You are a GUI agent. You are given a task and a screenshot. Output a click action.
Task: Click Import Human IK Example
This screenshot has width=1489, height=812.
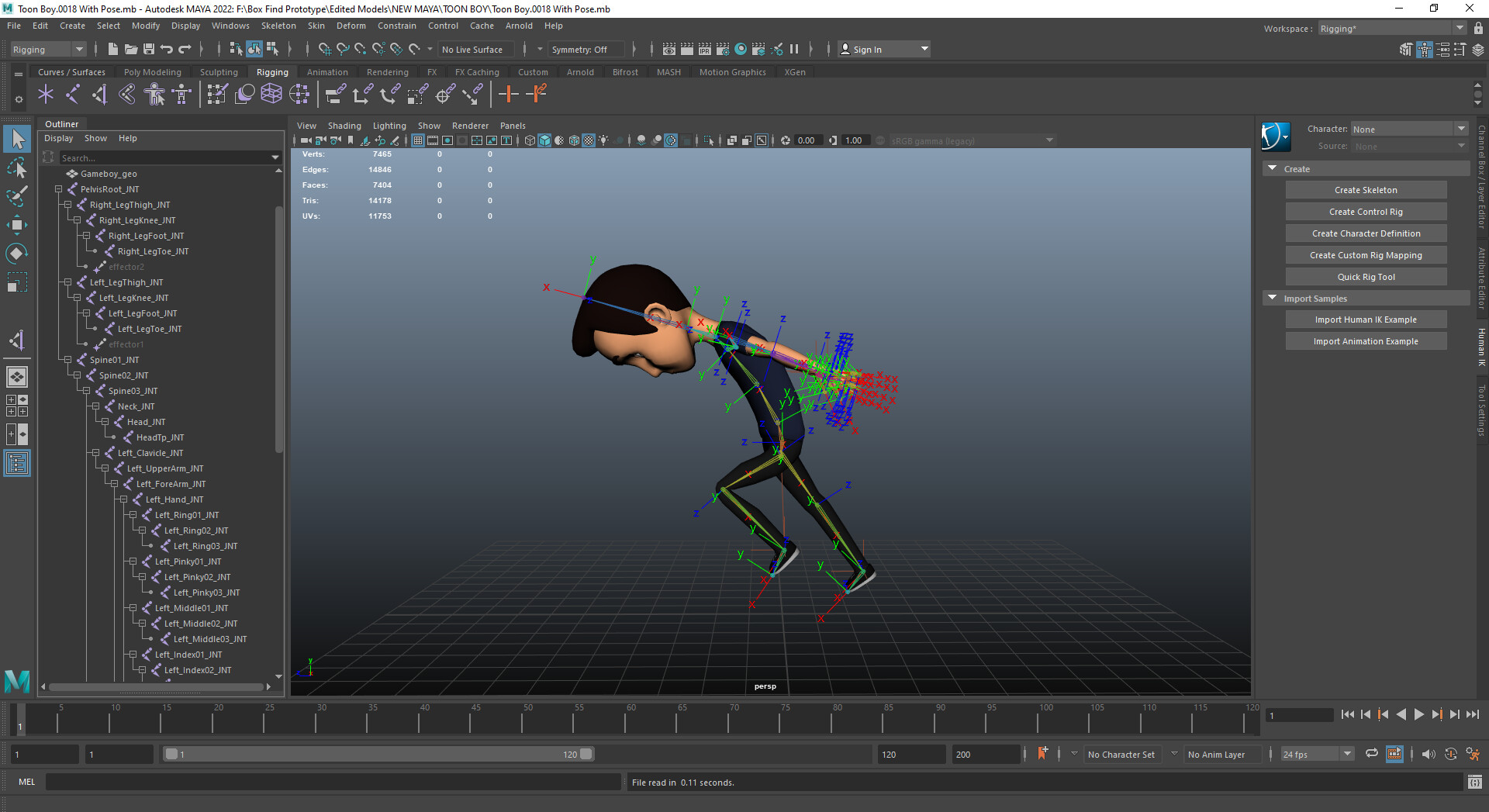pos(1365,319)
